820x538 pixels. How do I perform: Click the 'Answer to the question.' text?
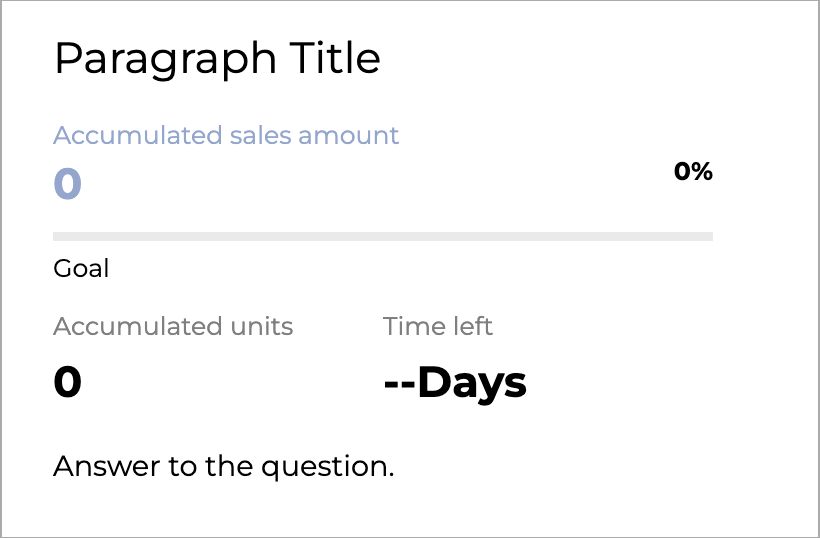223,466
